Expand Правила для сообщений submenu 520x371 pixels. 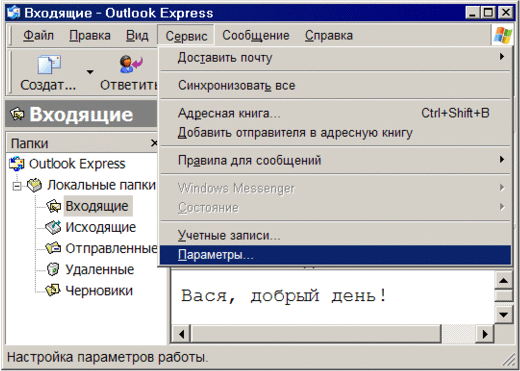coord(335,160)
